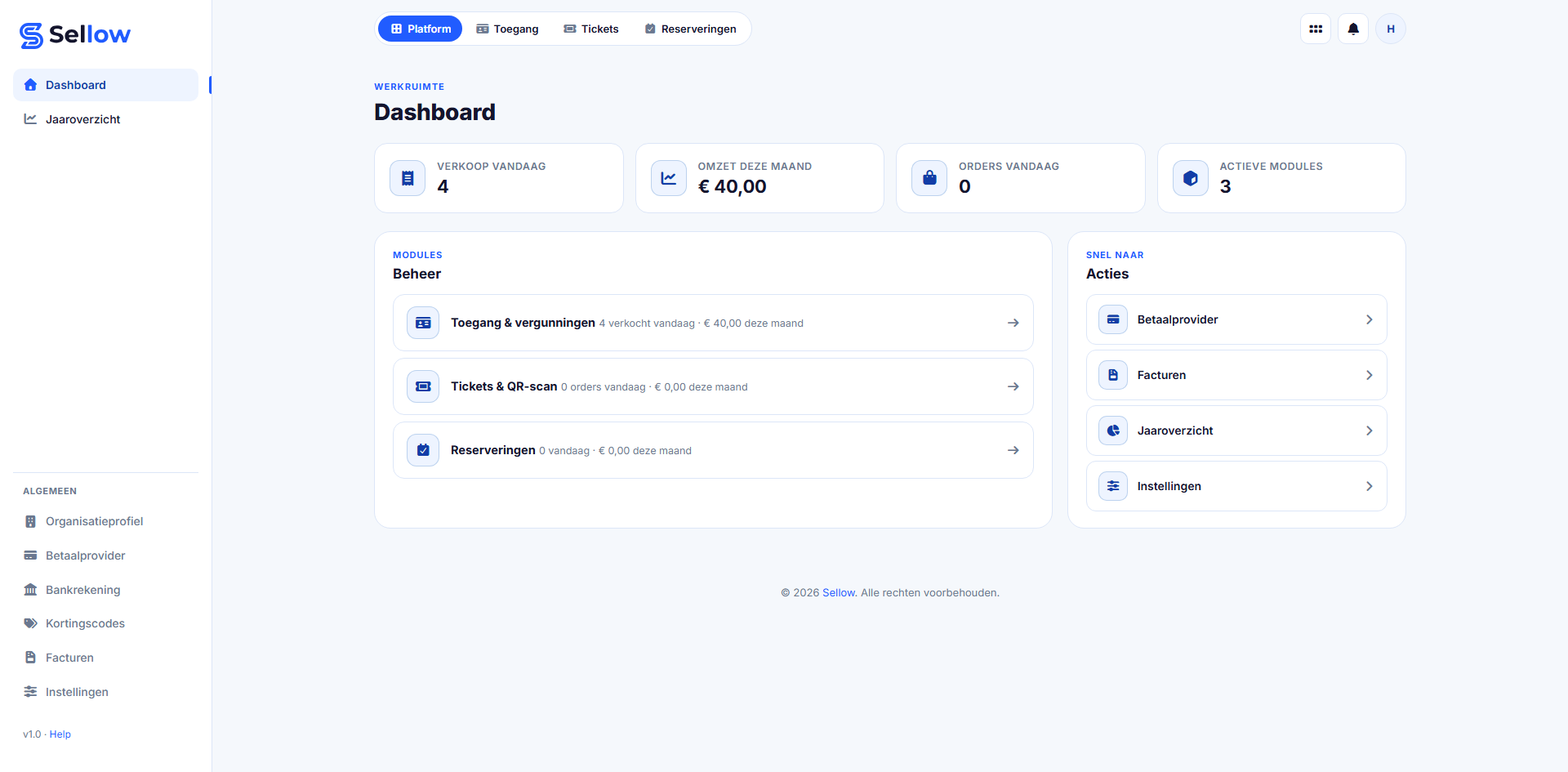Click the sidebar Betaalprovider card icon
Screen dimensions: 1568x772
(30, 556)
